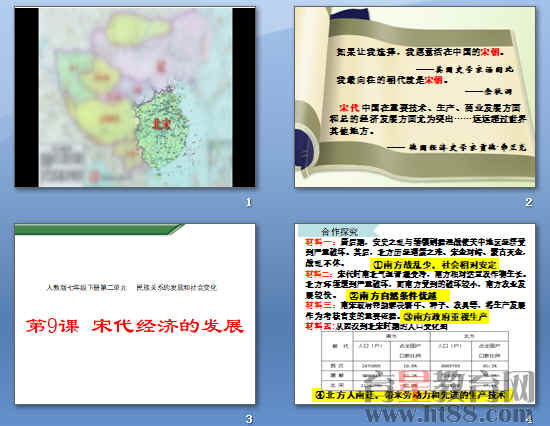Click yellow highlight ④北方人南迁 text
The height and width of the screenshot is (426, 550).
tap(413, 395)
